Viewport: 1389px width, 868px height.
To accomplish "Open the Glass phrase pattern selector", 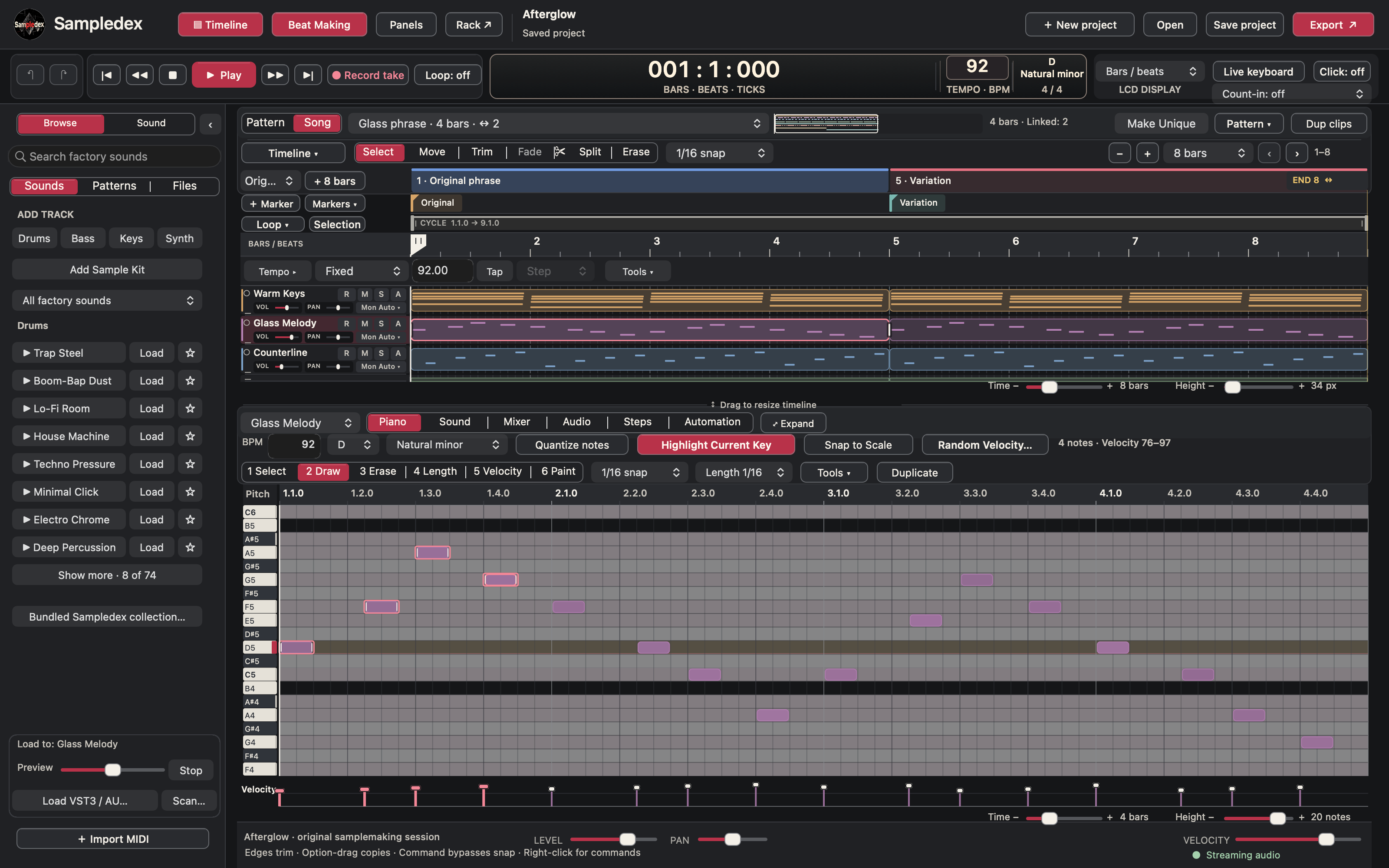I will tap(559, 123).
